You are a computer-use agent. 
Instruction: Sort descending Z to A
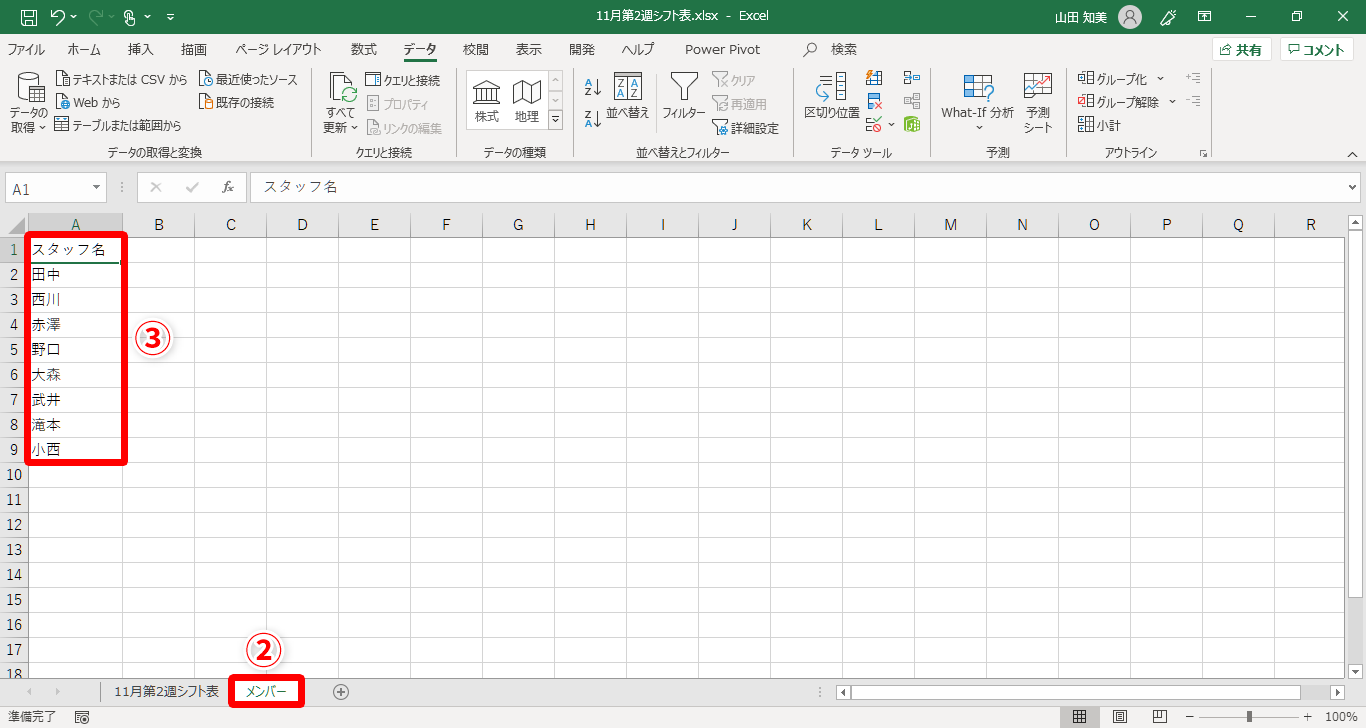click(x=593, y=118)
